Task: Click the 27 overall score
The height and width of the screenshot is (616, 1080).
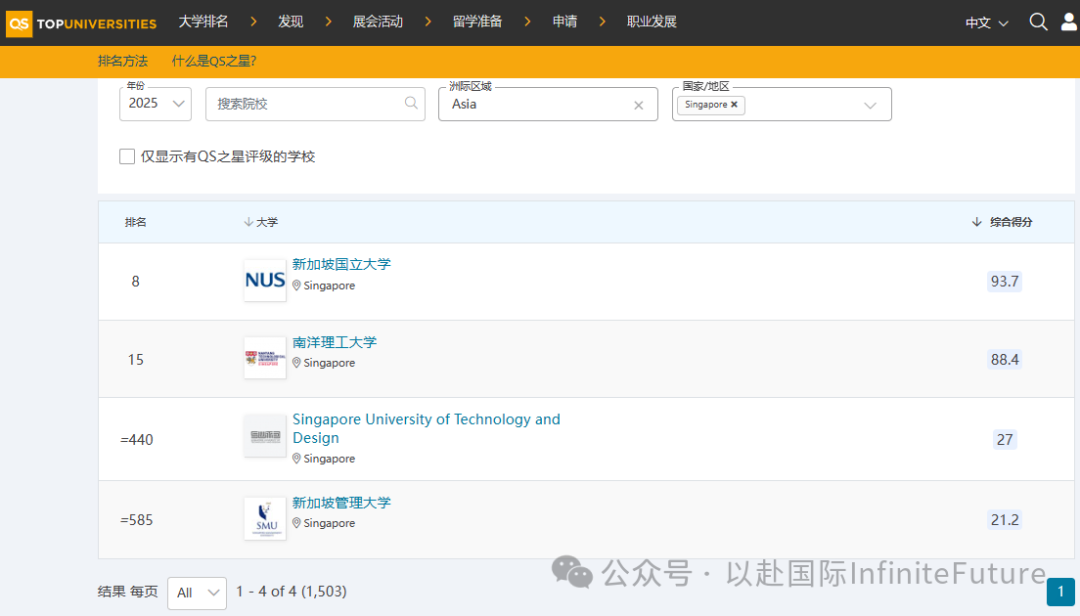Action: click(1004, 439)
